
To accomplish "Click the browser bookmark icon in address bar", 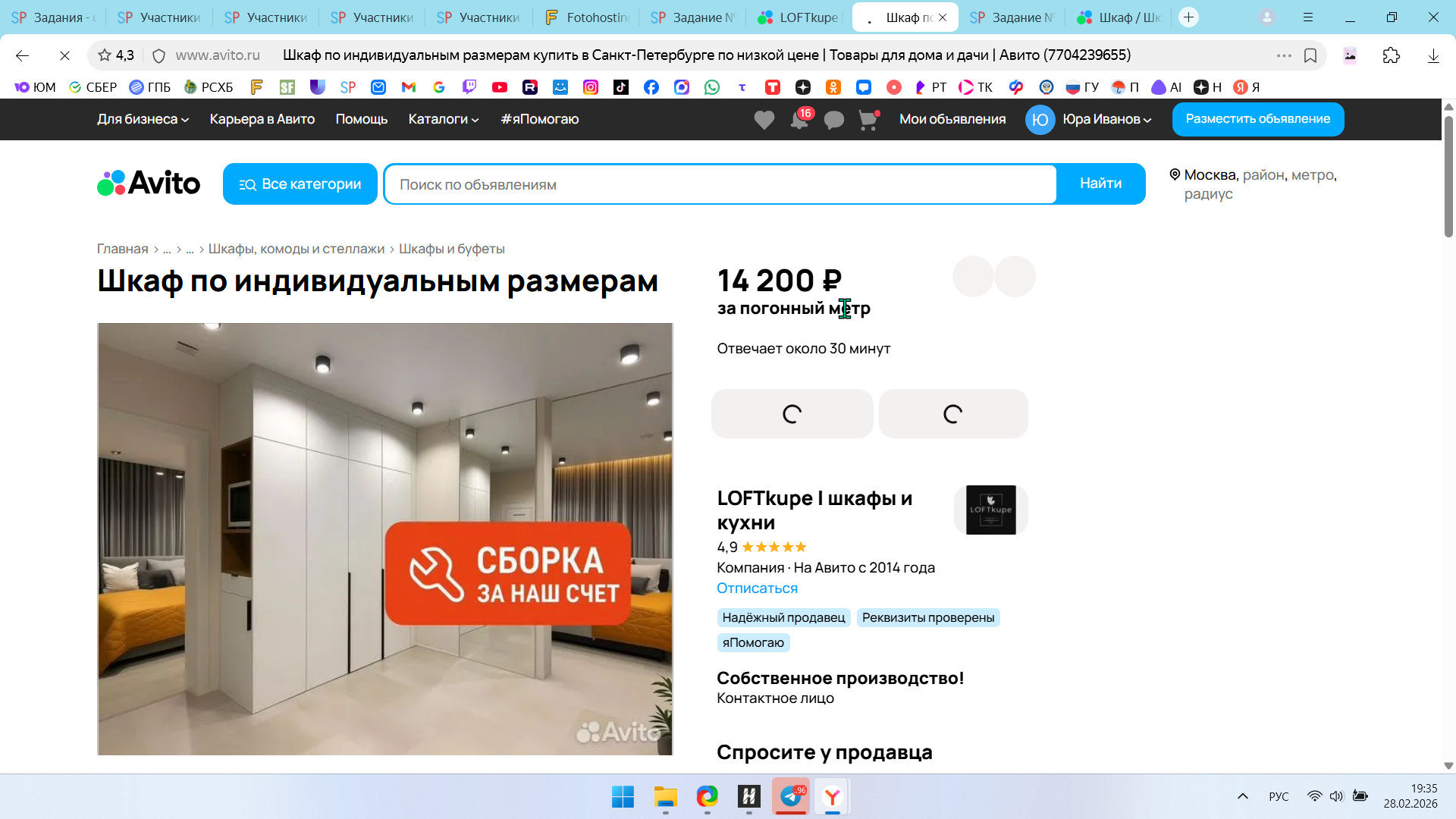I will (1310, 55).
